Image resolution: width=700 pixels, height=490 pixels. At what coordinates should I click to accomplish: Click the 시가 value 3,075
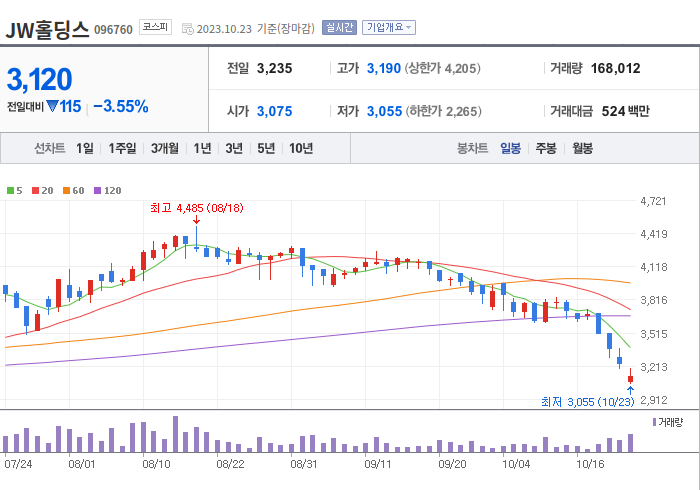tap(275, 111)
